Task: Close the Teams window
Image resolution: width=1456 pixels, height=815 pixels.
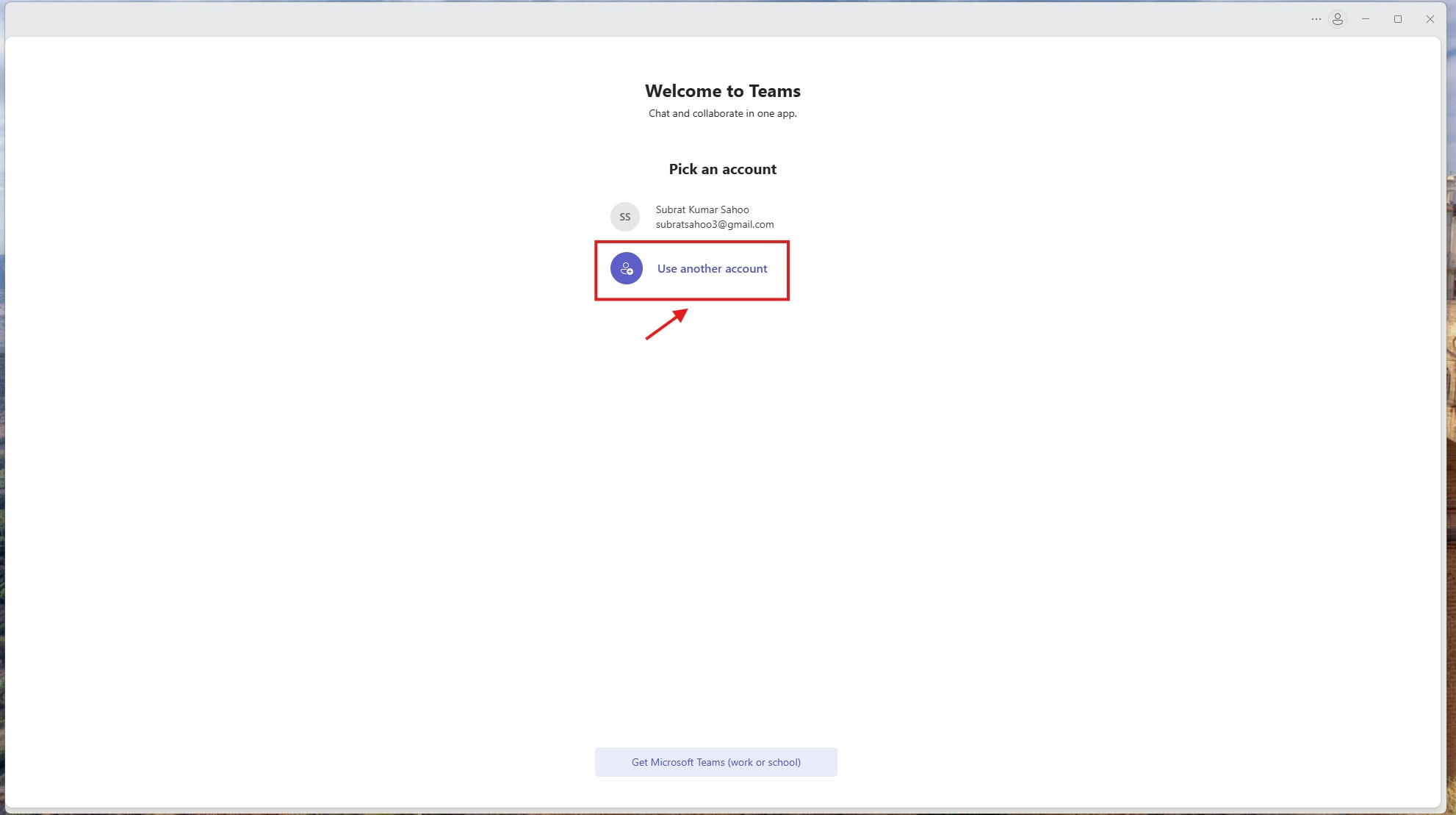Action: click(x=1430, y=19)
